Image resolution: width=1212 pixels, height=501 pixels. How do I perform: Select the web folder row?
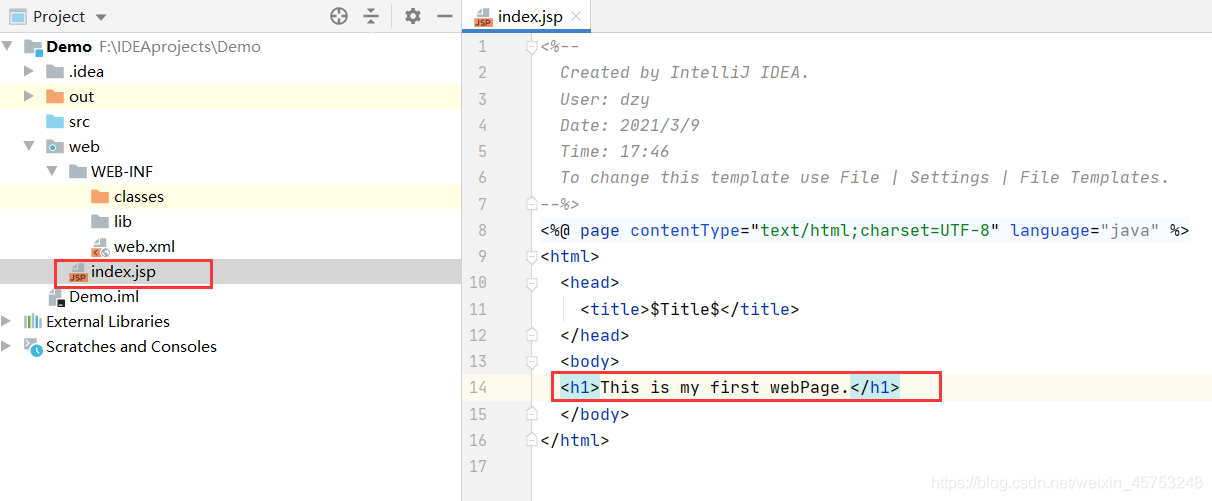[x=230, y=147]
